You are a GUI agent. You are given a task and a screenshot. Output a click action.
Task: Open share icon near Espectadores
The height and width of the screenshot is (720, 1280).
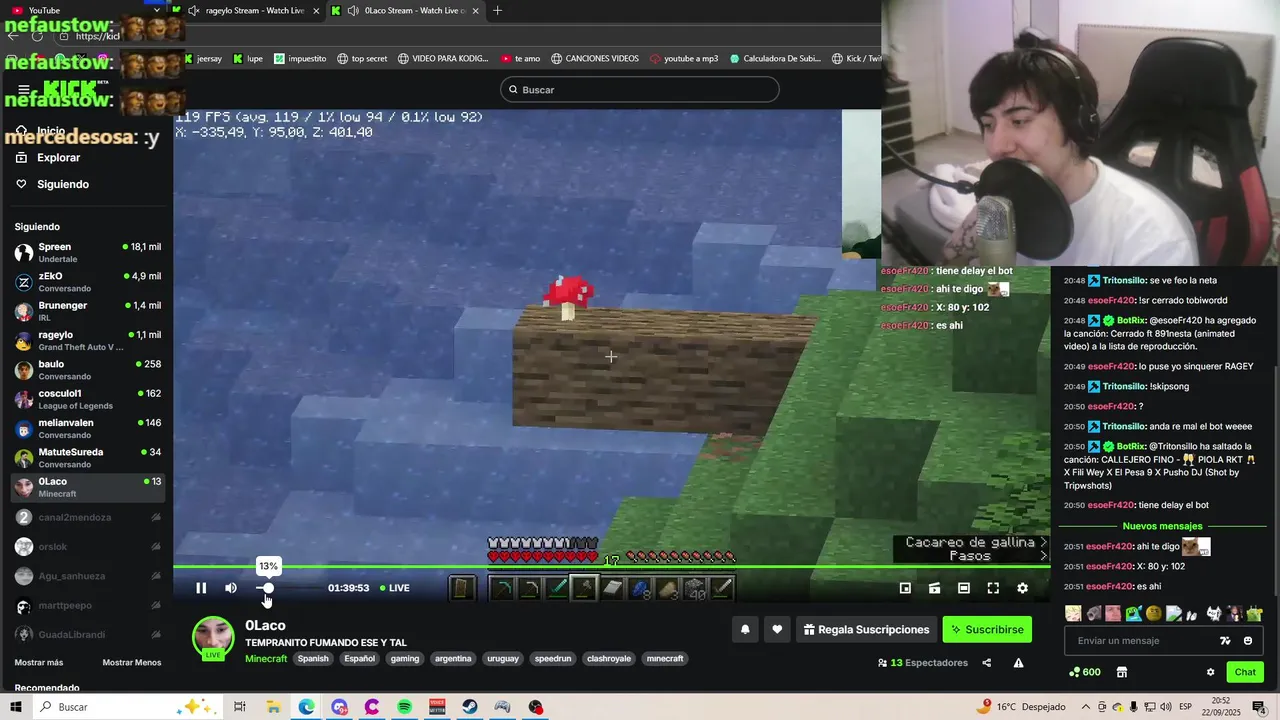click(987, 663)
